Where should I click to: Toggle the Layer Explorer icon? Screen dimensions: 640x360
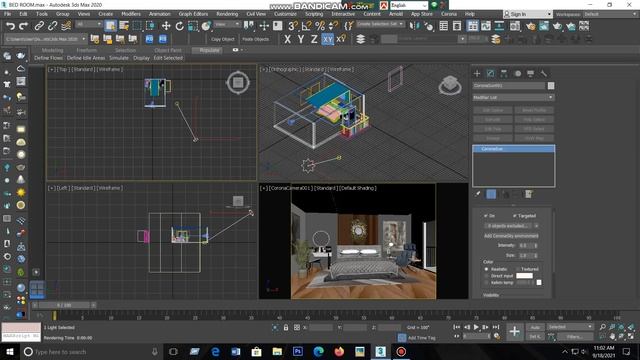pos(457,26)
